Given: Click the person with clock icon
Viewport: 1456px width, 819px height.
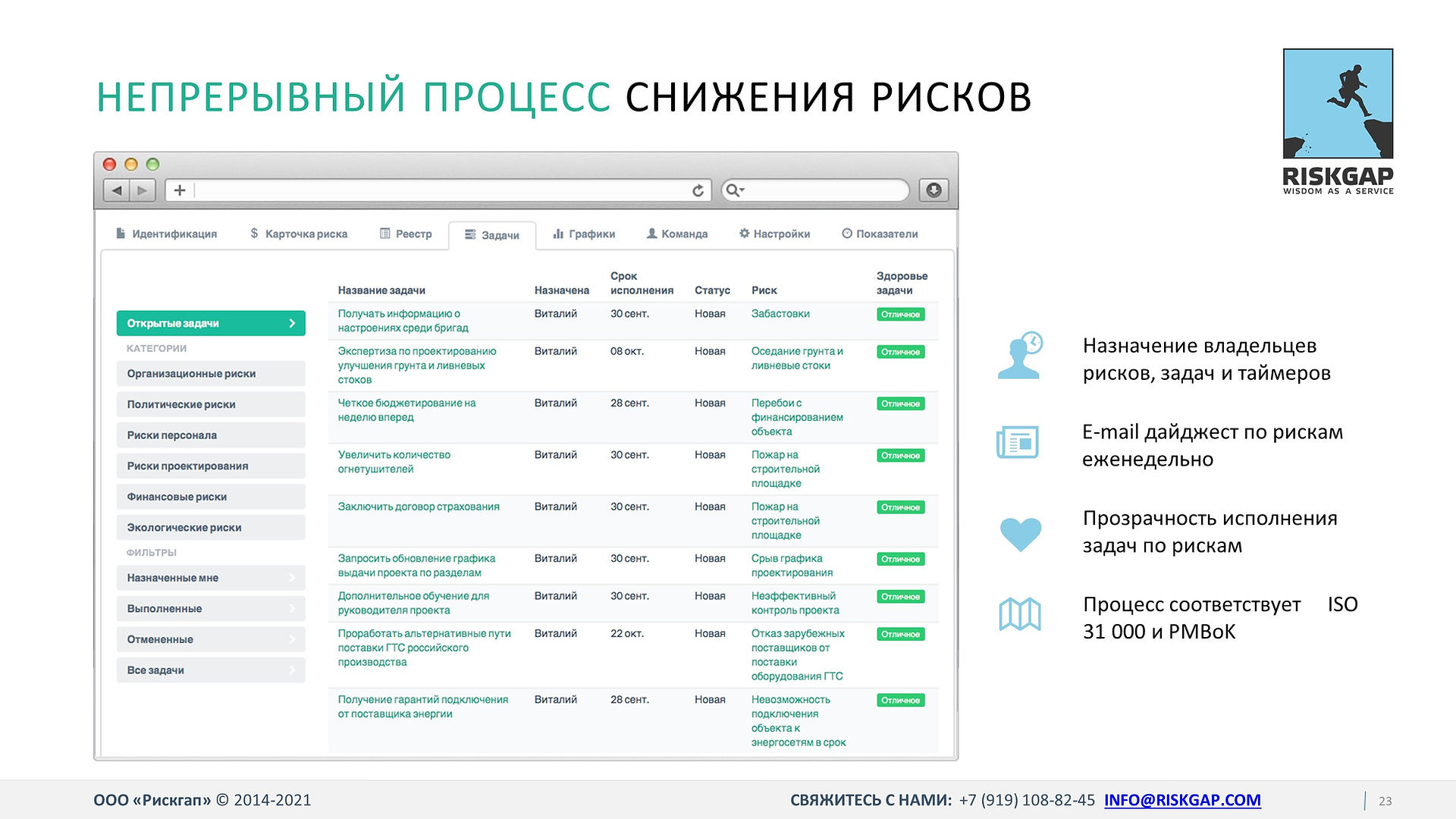Looking at the screenshot, I should pyautogui.click(x=1020, y=355).
